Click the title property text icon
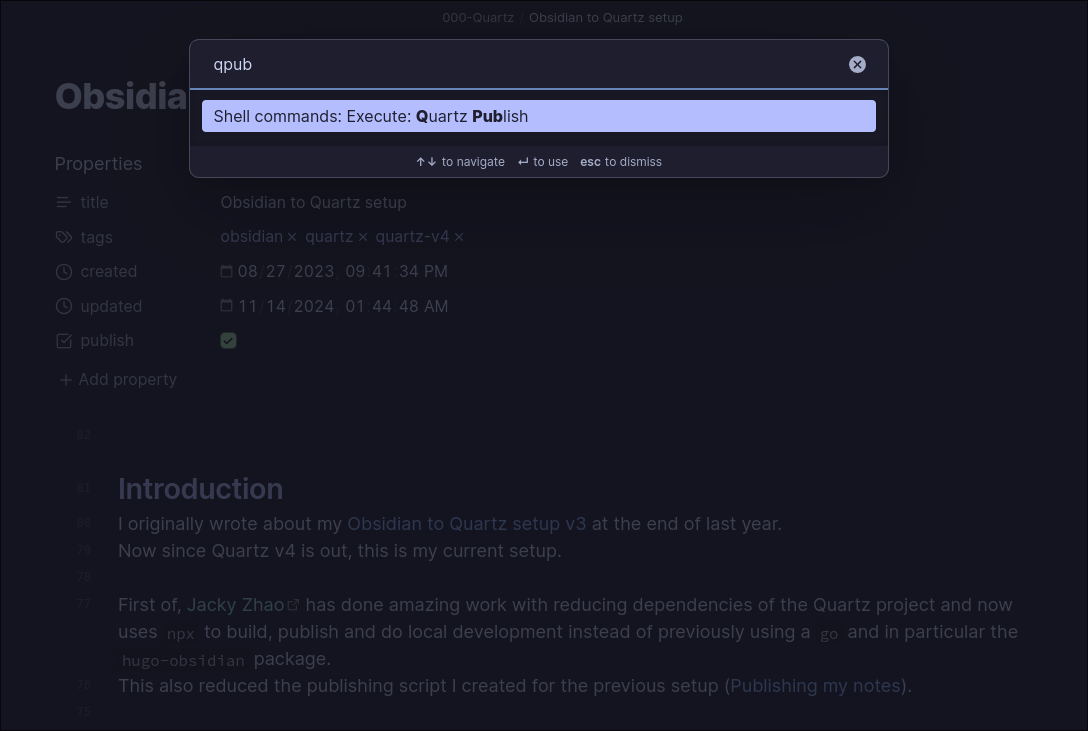This screenshot has height=731, width=1088. (64, 202)
